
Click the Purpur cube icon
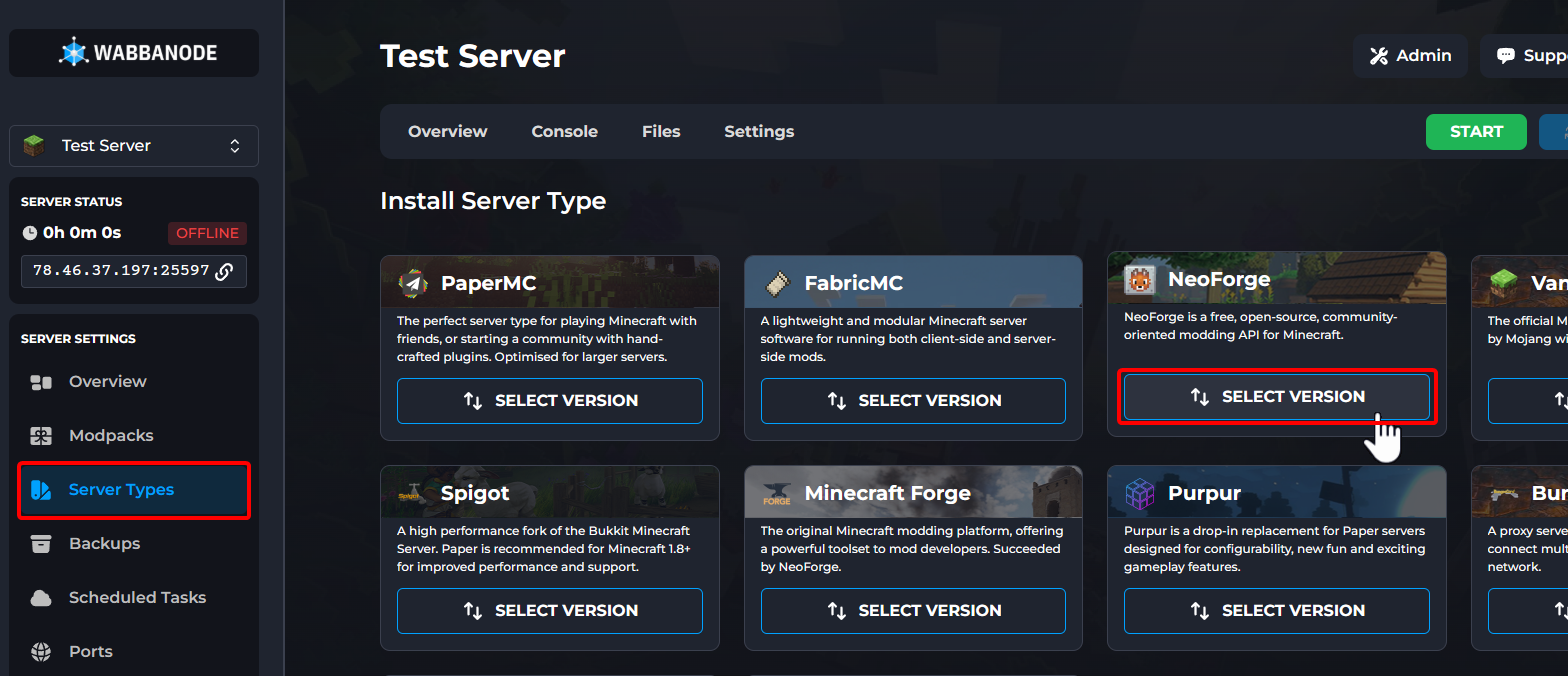[x=1140, y=494]
